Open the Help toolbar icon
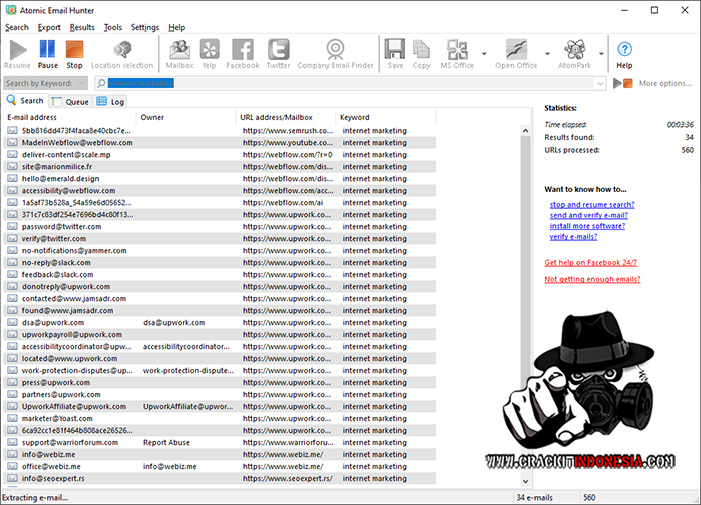Screen dimensions: 701x505 tap(624, 53)
